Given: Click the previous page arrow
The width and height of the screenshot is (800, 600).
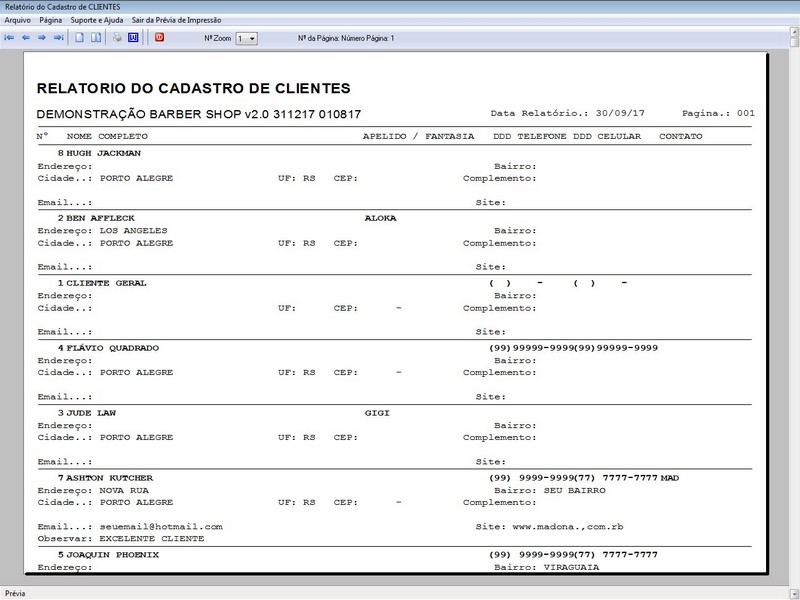Looking at the screenshot, I should click(x=26, y=38).
